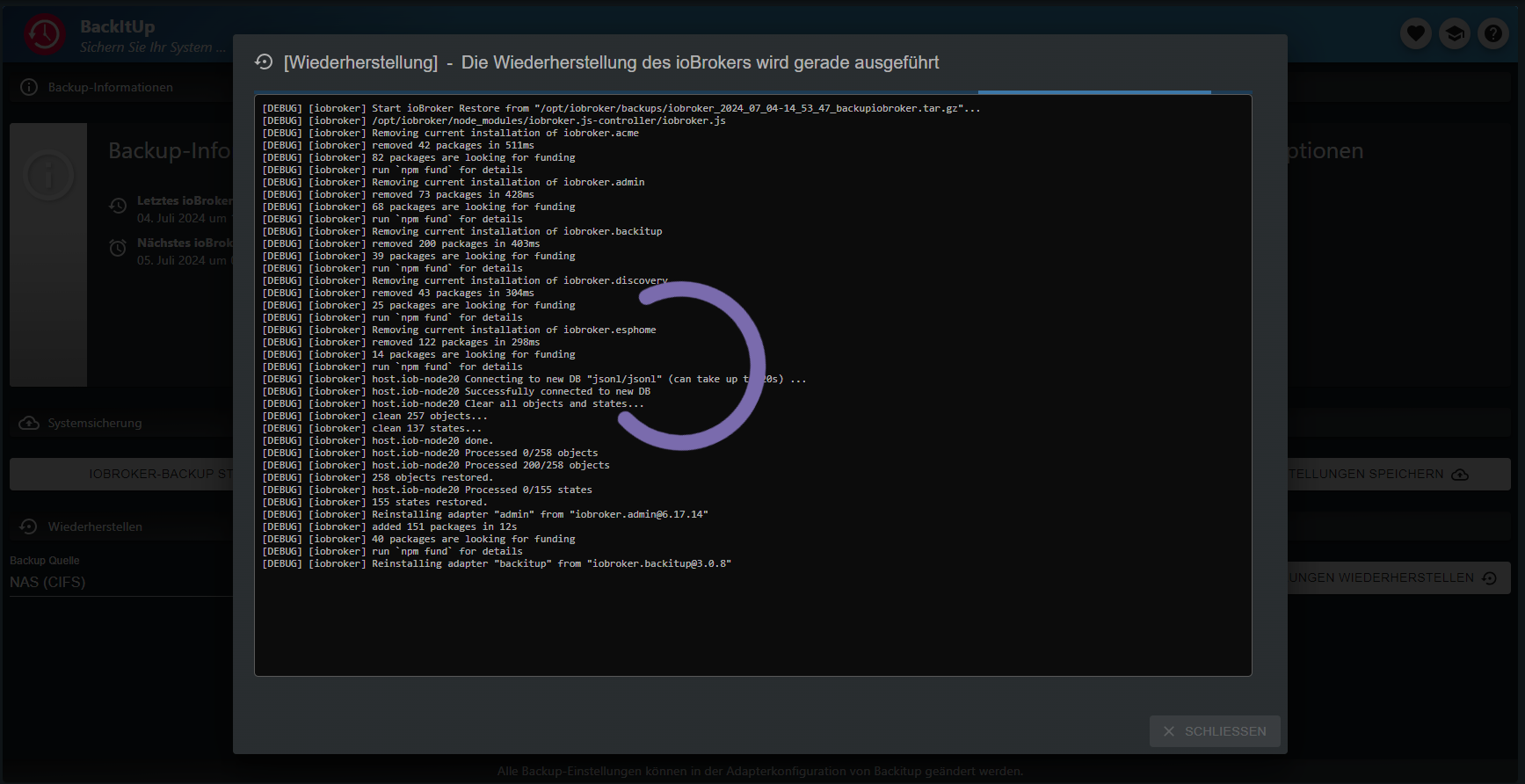1525x784 pixels.
Task: Click the BackItUp clock logo
Action: point(45,35)
